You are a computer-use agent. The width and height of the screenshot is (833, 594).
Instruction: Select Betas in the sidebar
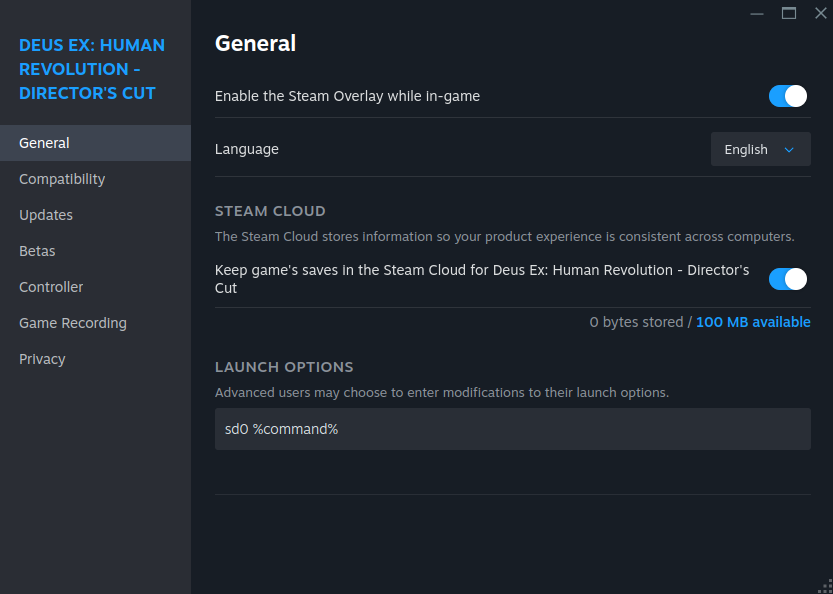click(x=37, y=251)
